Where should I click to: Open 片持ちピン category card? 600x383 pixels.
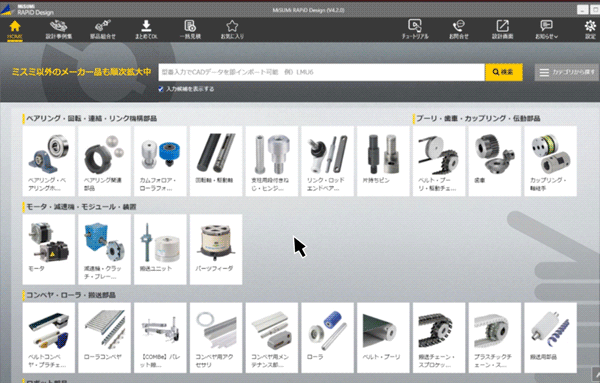(x=383, y=161)
